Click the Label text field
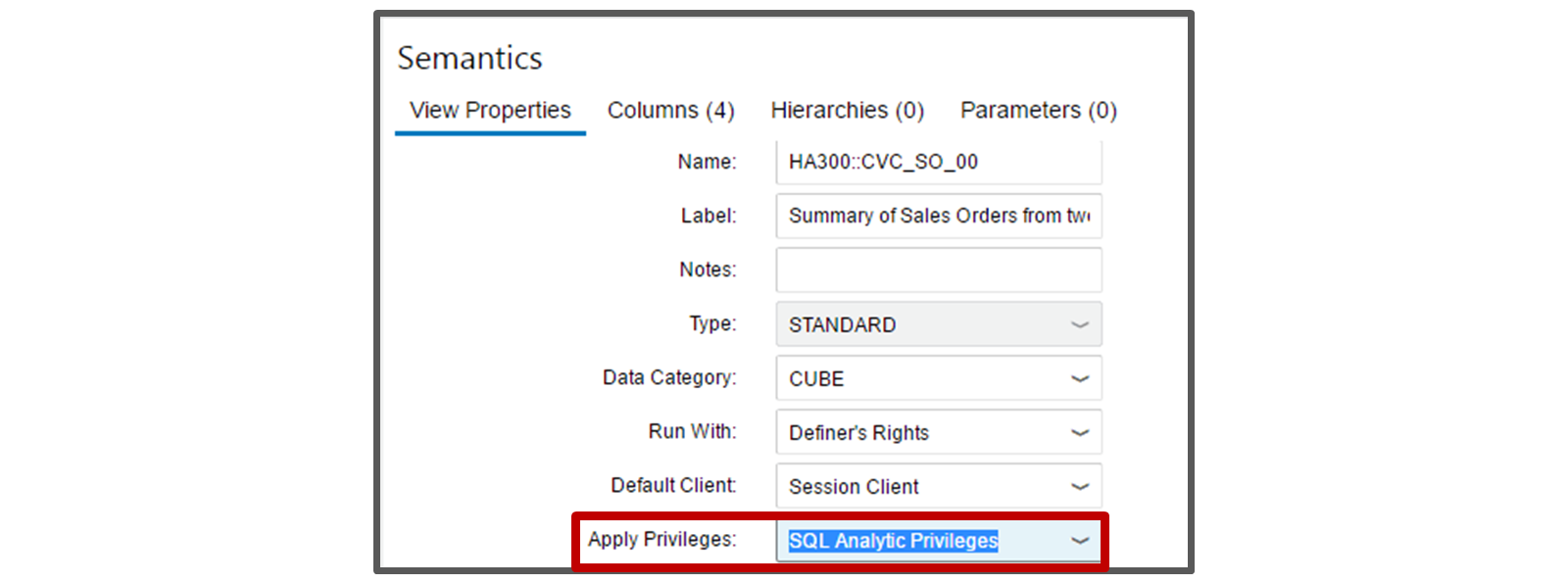Viewport: 1568px width, 584px height. point(938,216)
